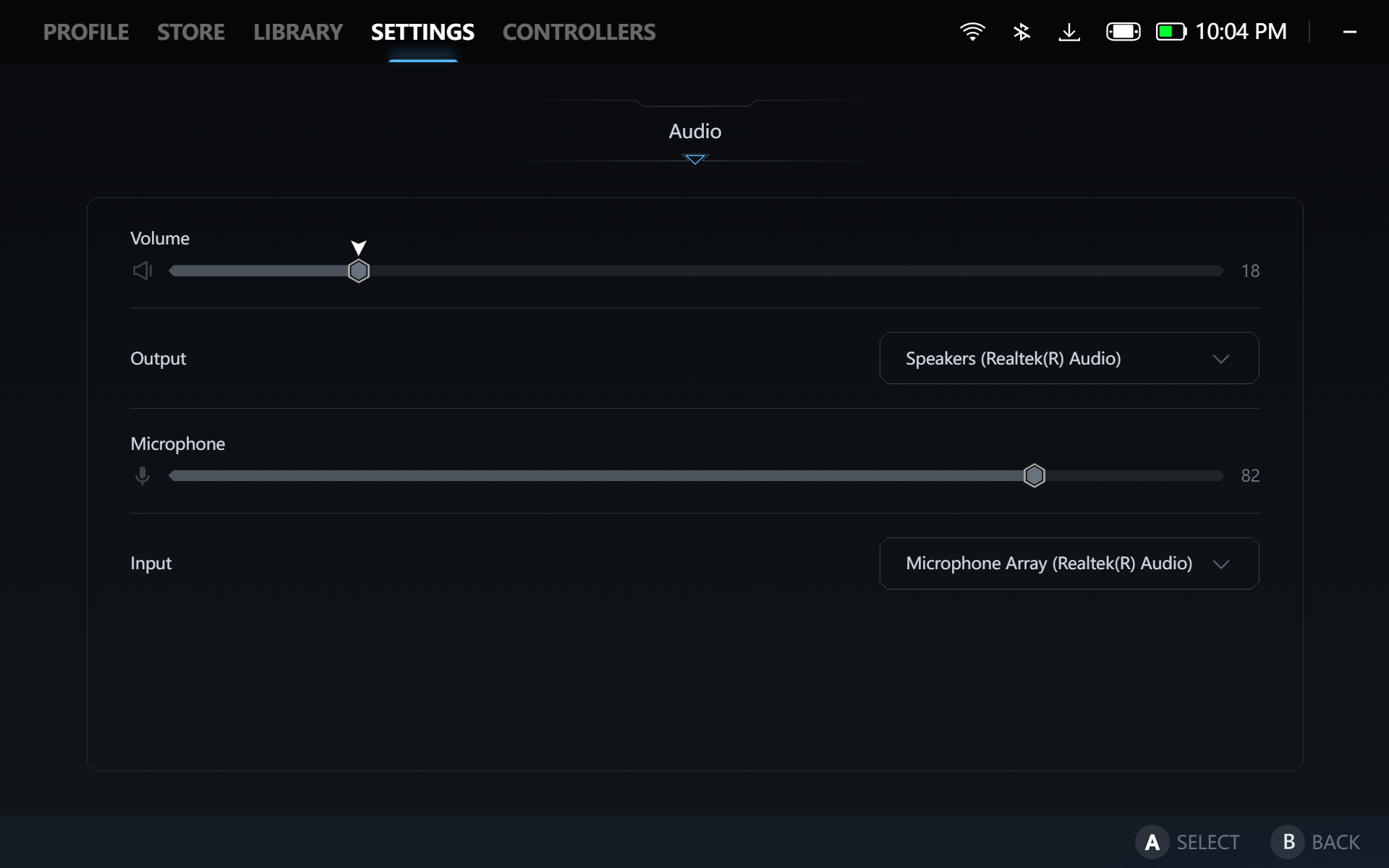Image resolution: width=1389 pixels, height=868 pixels.
Task: Click the Bluetooth icon in the top bar
Action: click(x=1021, y=32)
